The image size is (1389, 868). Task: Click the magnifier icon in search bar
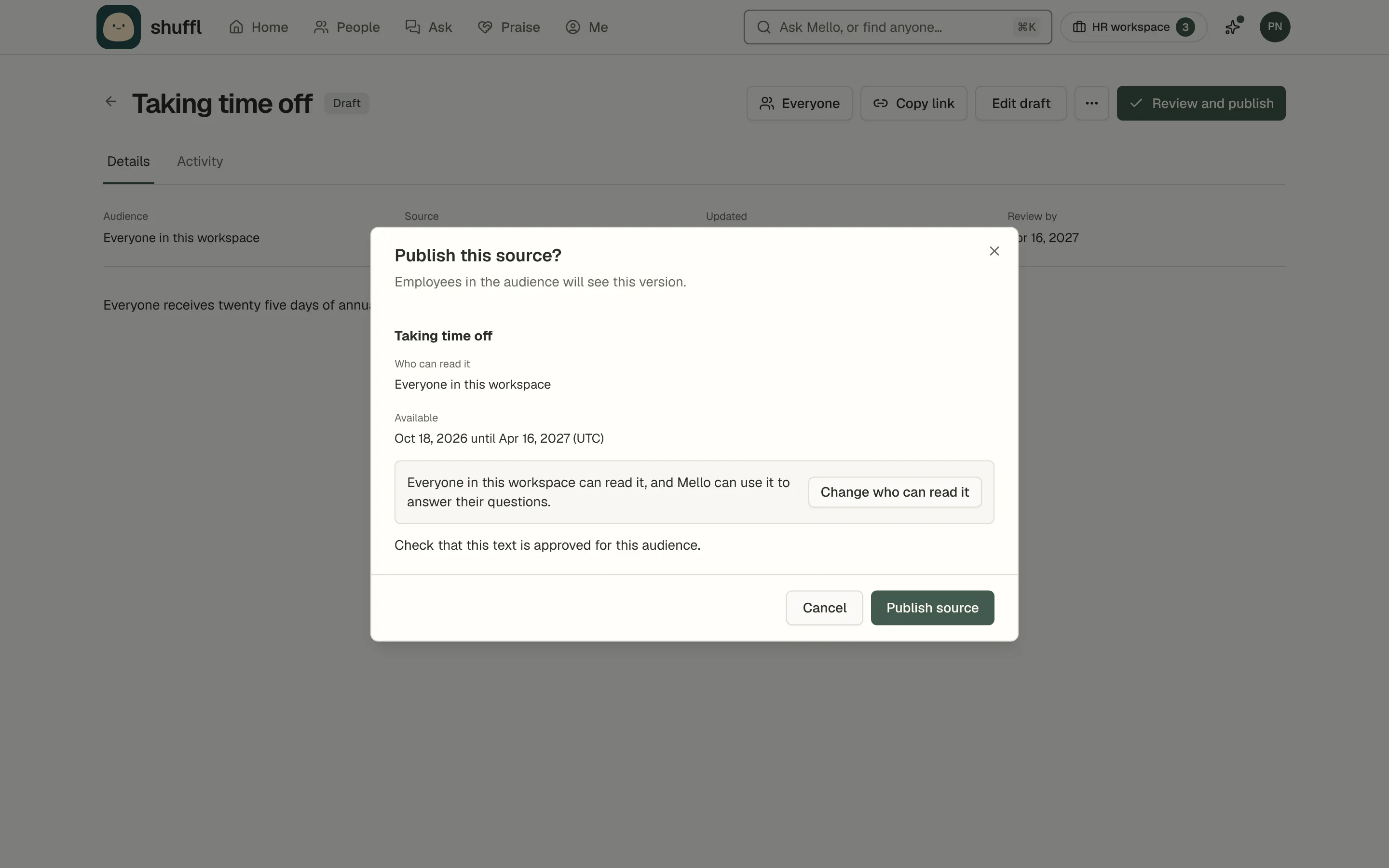763,27
